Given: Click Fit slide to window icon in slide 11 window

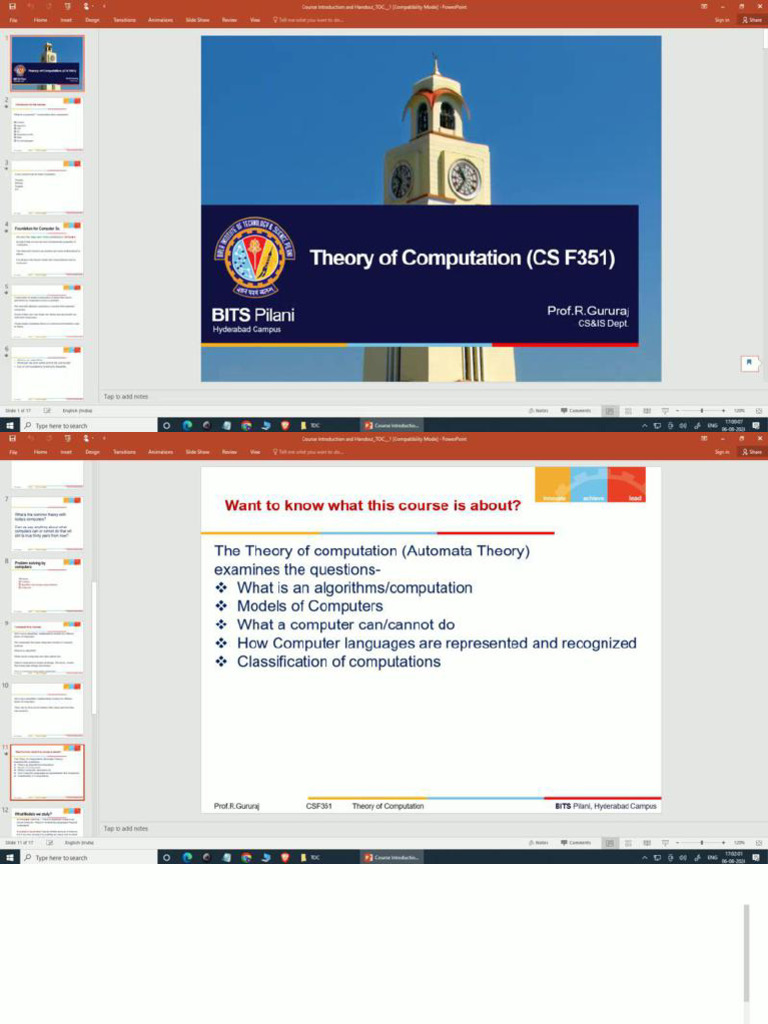Looking at the screenshot, I should pos(759,843).
